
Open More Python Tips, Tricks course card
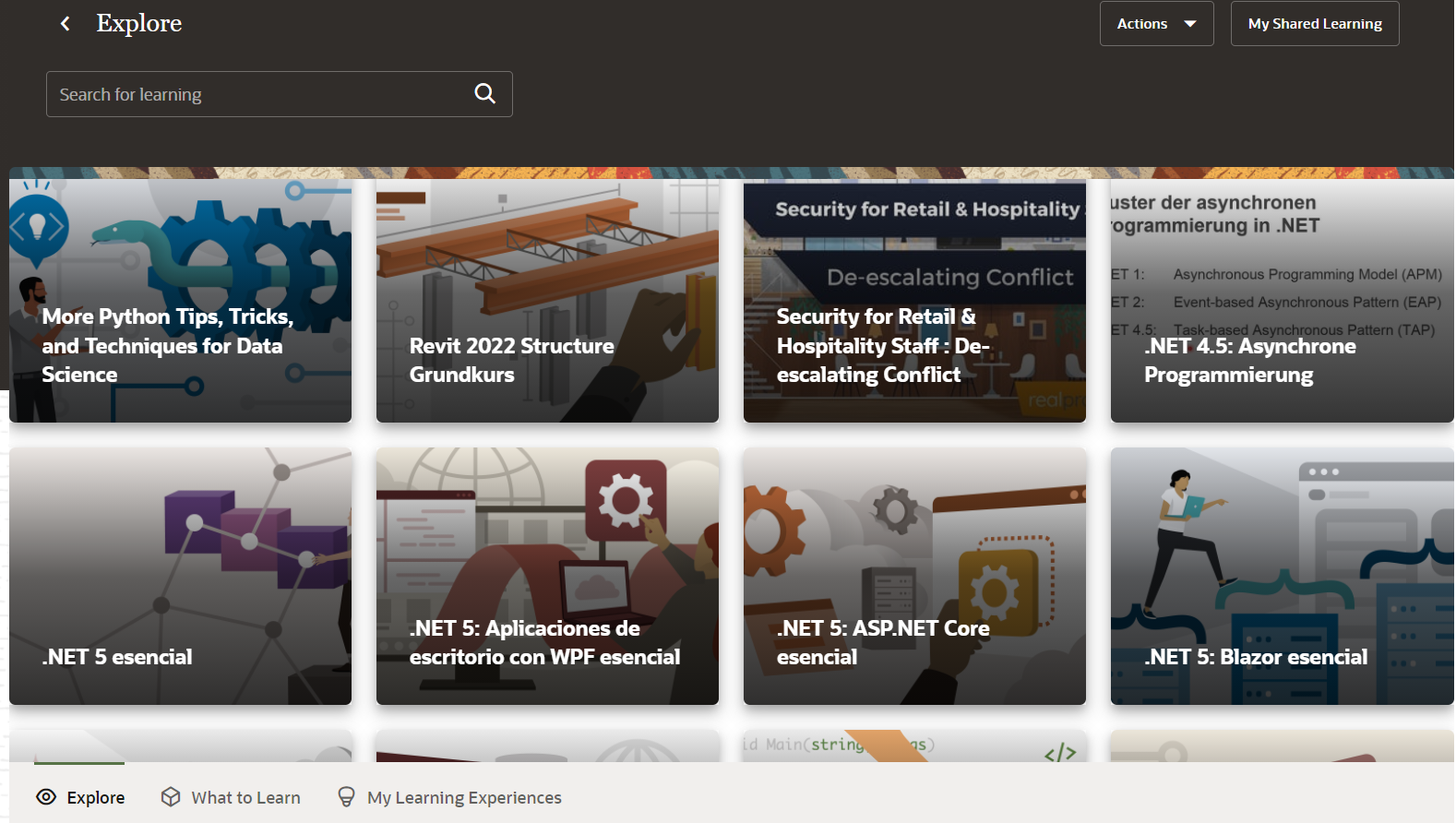pos(180,301)
